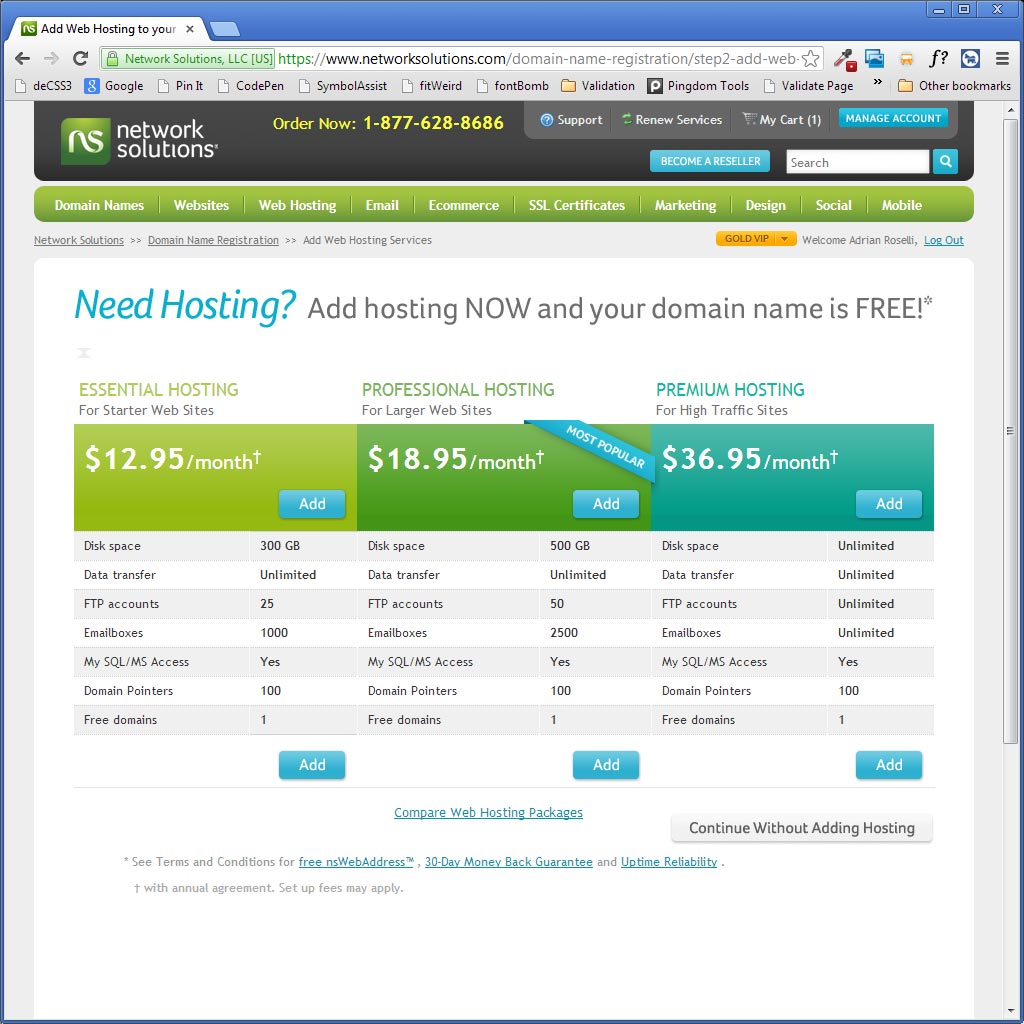
Task: Open Email menu
Action: tap(382, 205)
